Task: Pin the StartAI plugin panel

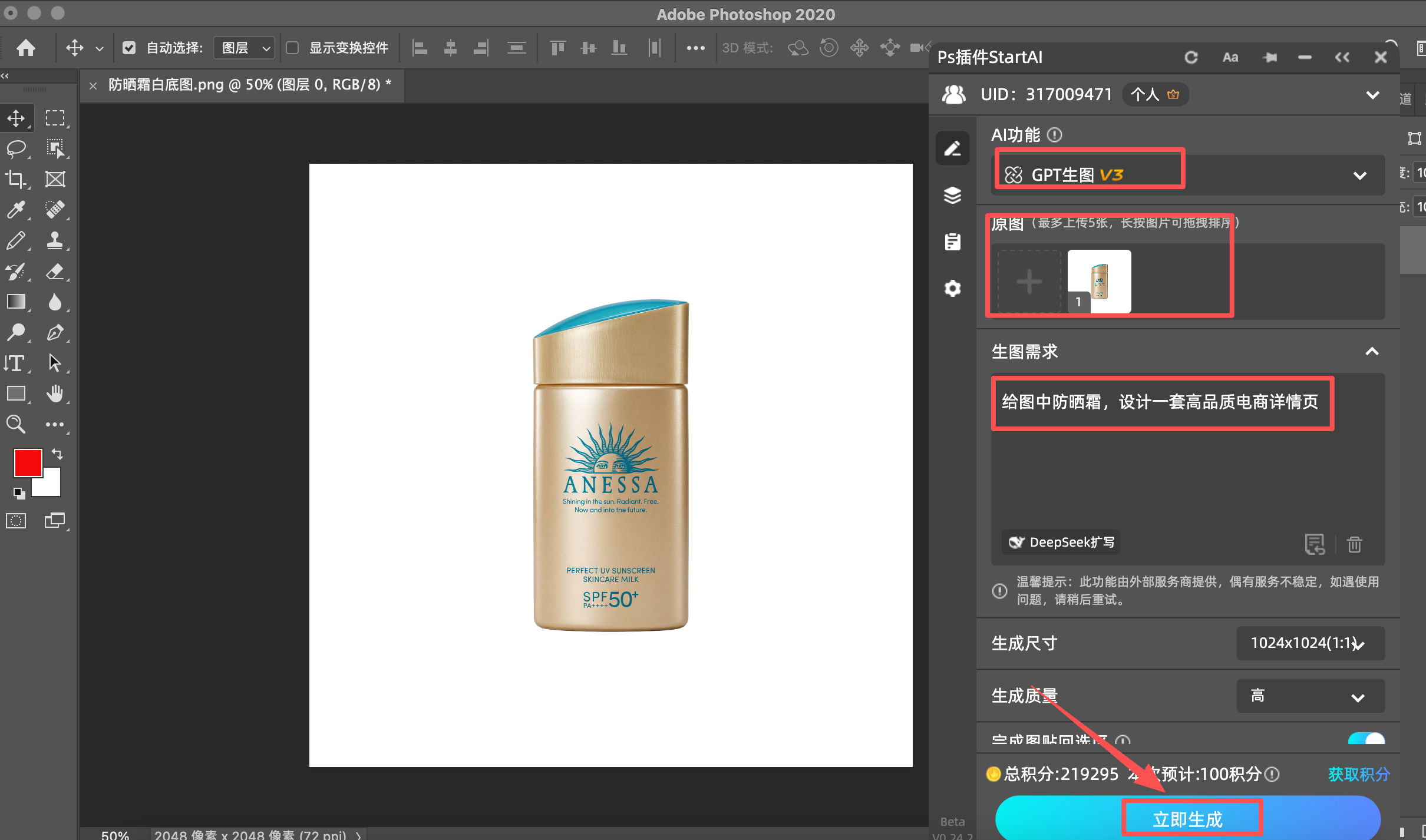Action: point(1270,57)
